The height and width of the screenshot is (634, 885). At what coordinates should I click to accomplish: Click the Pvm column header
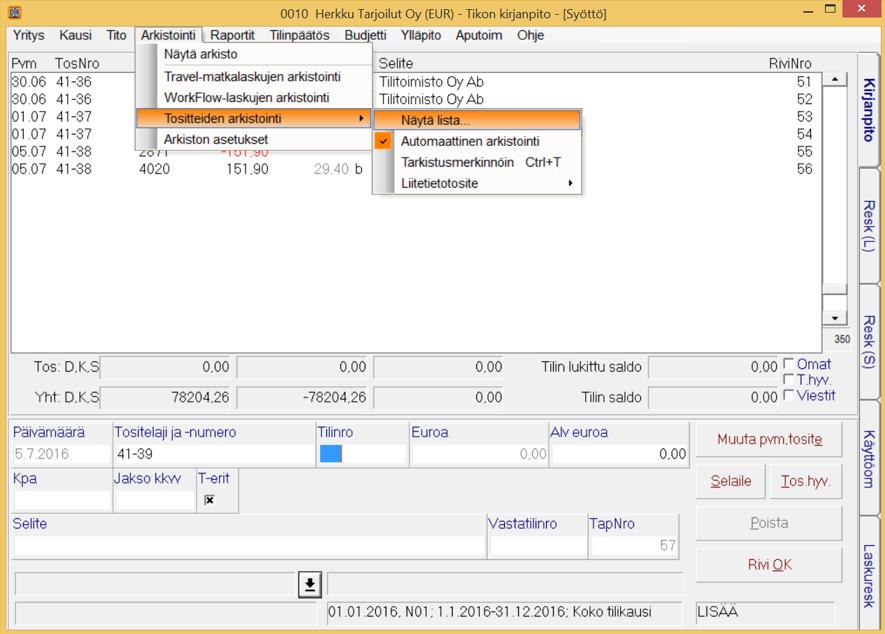(x=24, y=63)
